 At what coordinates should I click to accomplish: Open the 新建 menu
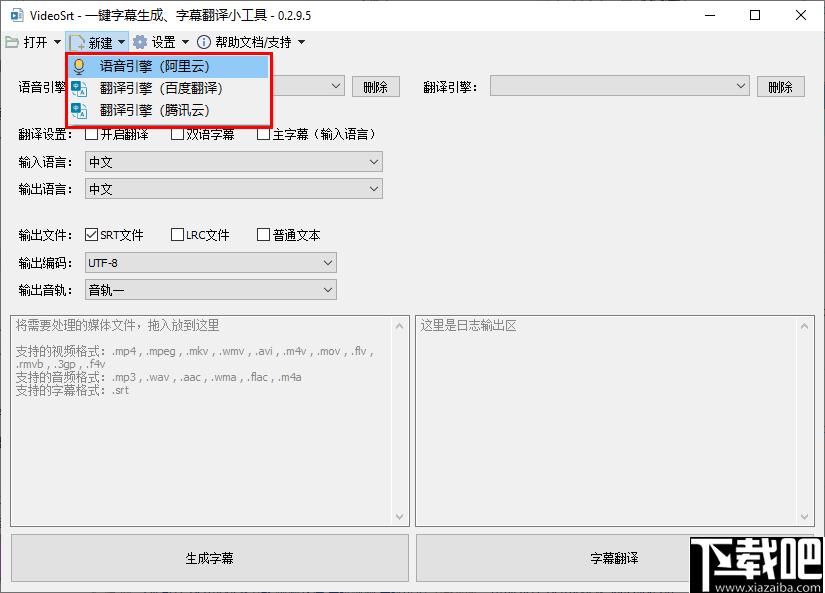pos(97,42)
